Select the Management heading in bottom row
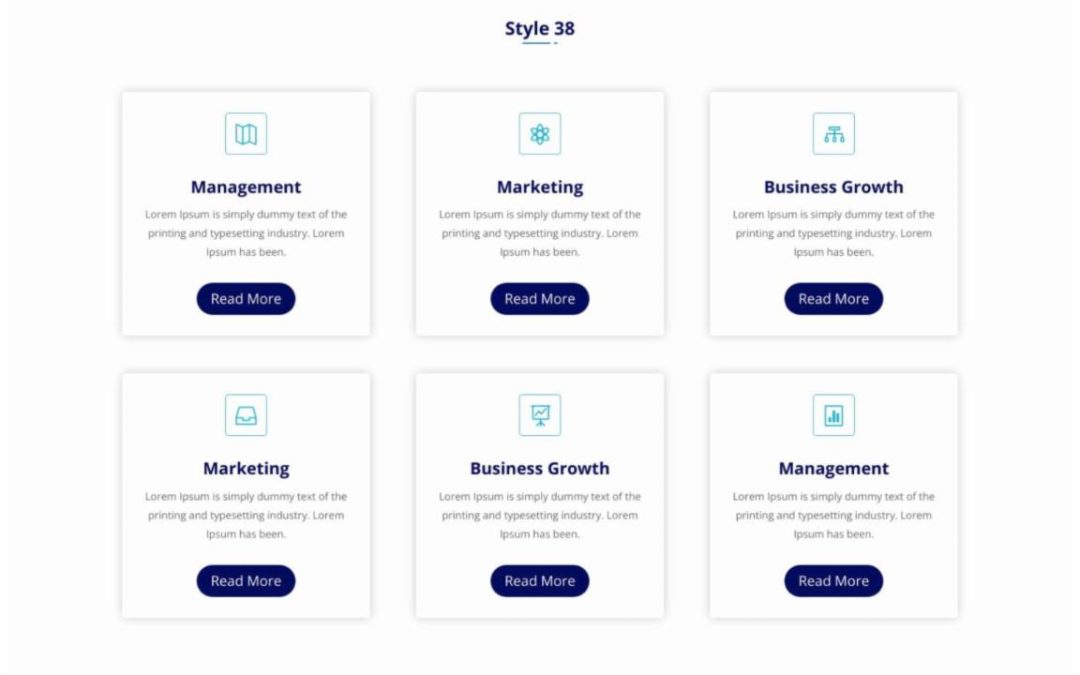The width and height of the screenshot is (1080, 675). [833, 469]
